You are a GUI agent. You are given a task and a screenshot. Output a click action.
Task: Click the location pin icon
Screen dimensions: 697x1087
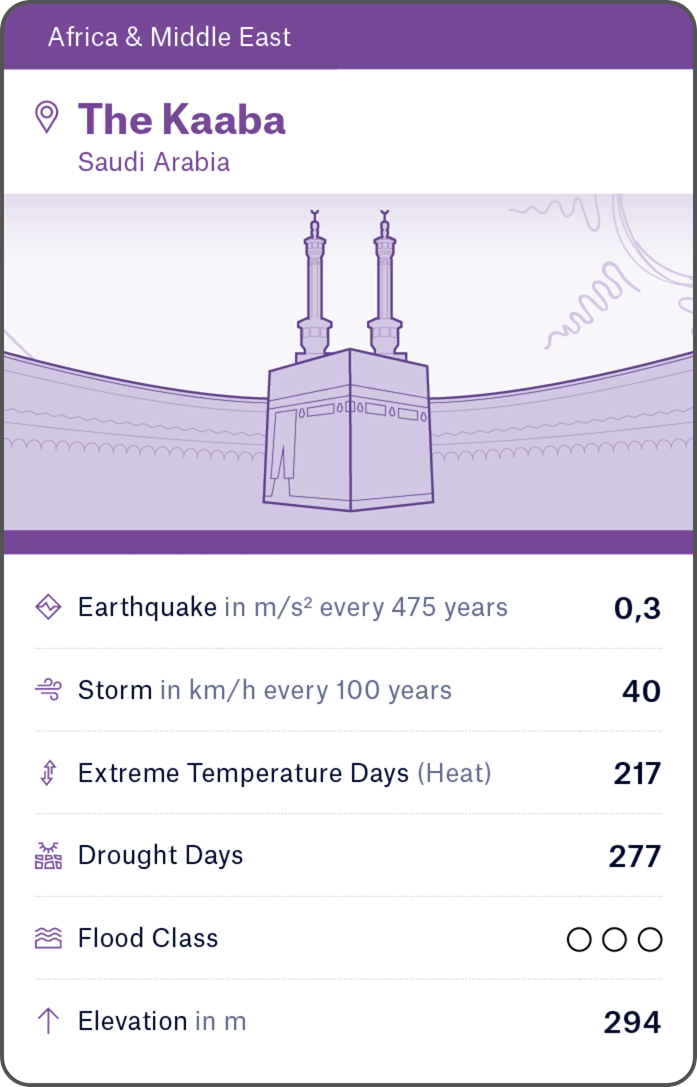point(47,117)
